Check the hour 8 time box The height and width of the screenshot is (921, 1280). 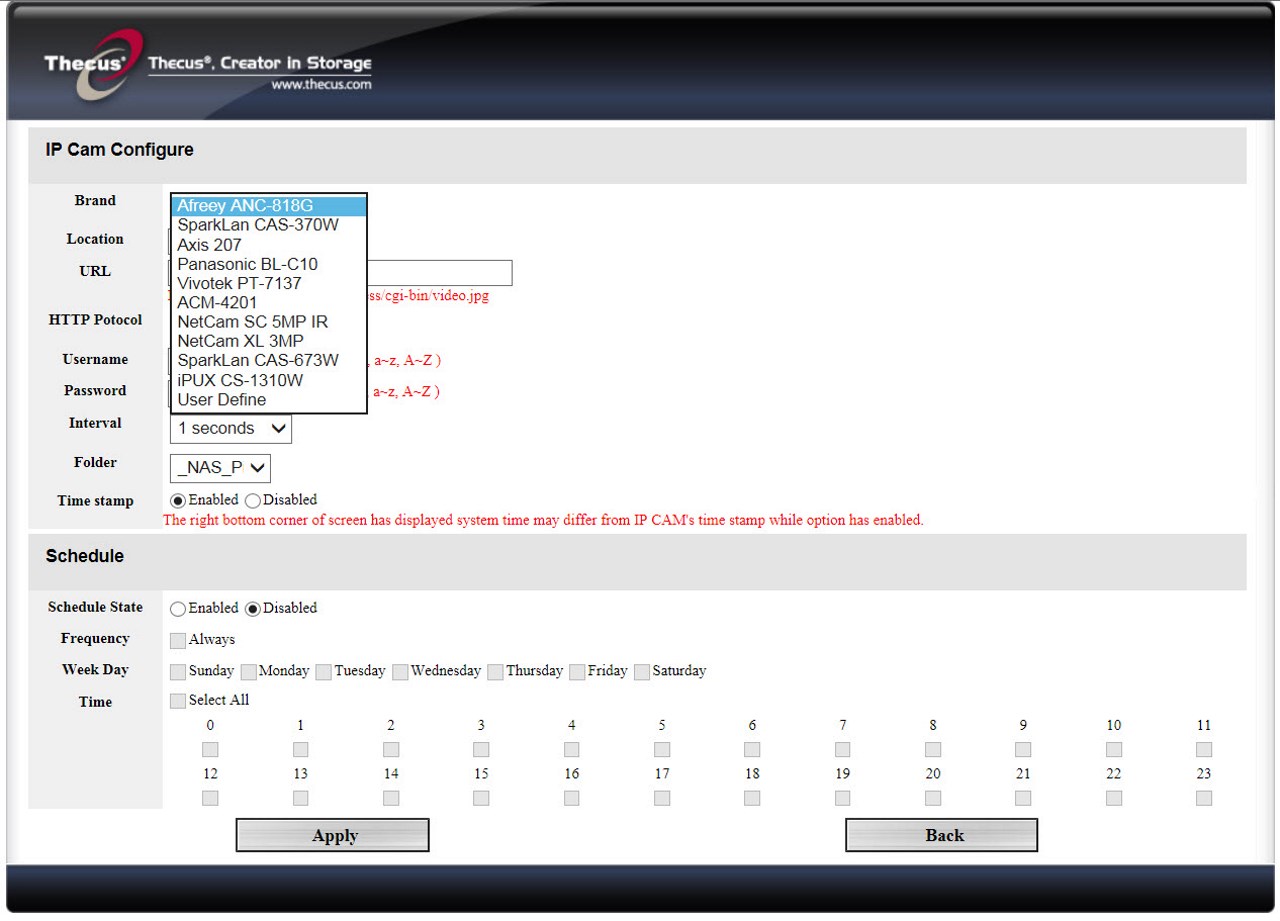click(933, 749)
